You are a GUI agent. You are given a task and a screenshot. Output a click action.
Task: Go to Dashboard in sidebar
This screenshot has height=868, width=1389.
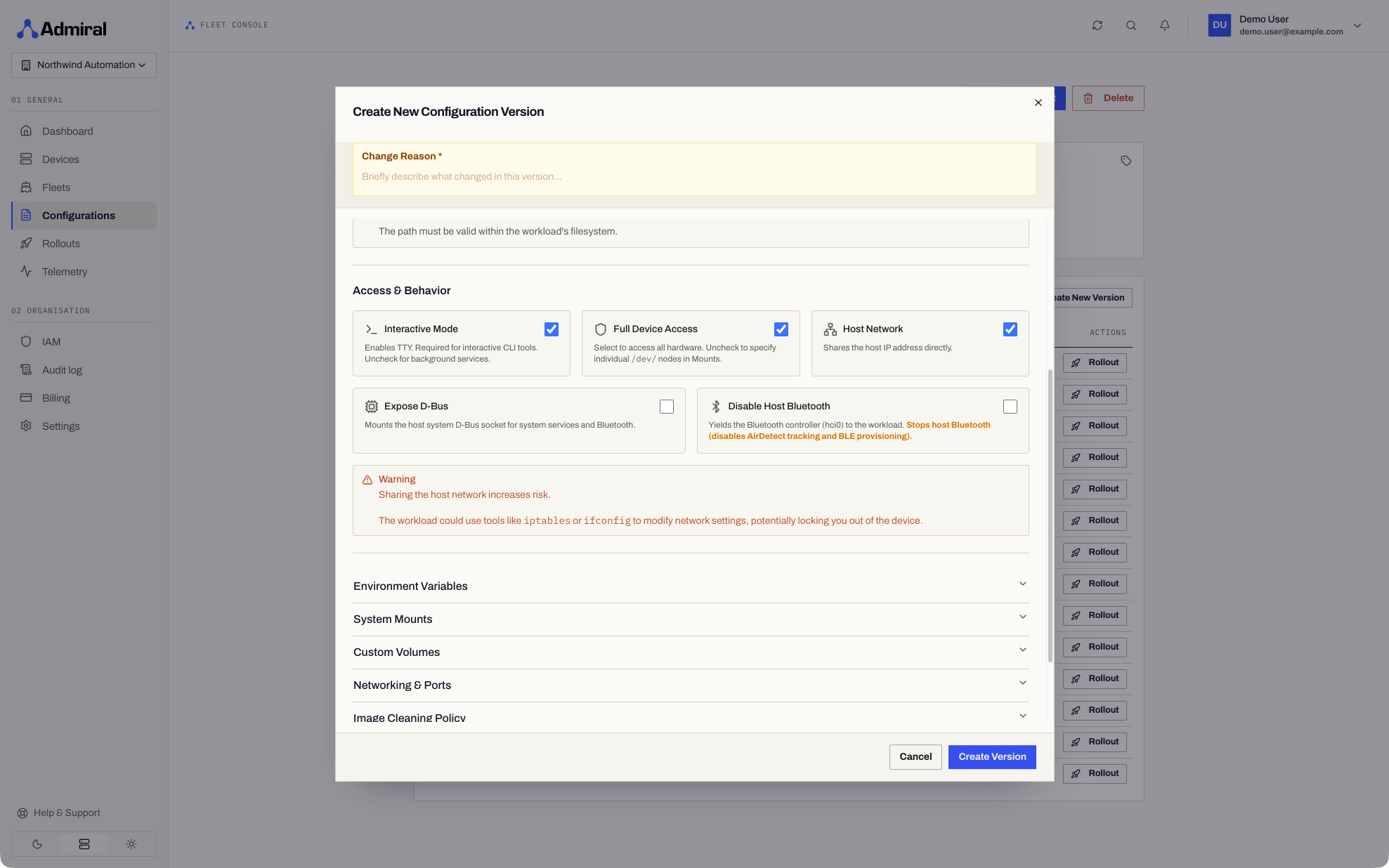84,131
